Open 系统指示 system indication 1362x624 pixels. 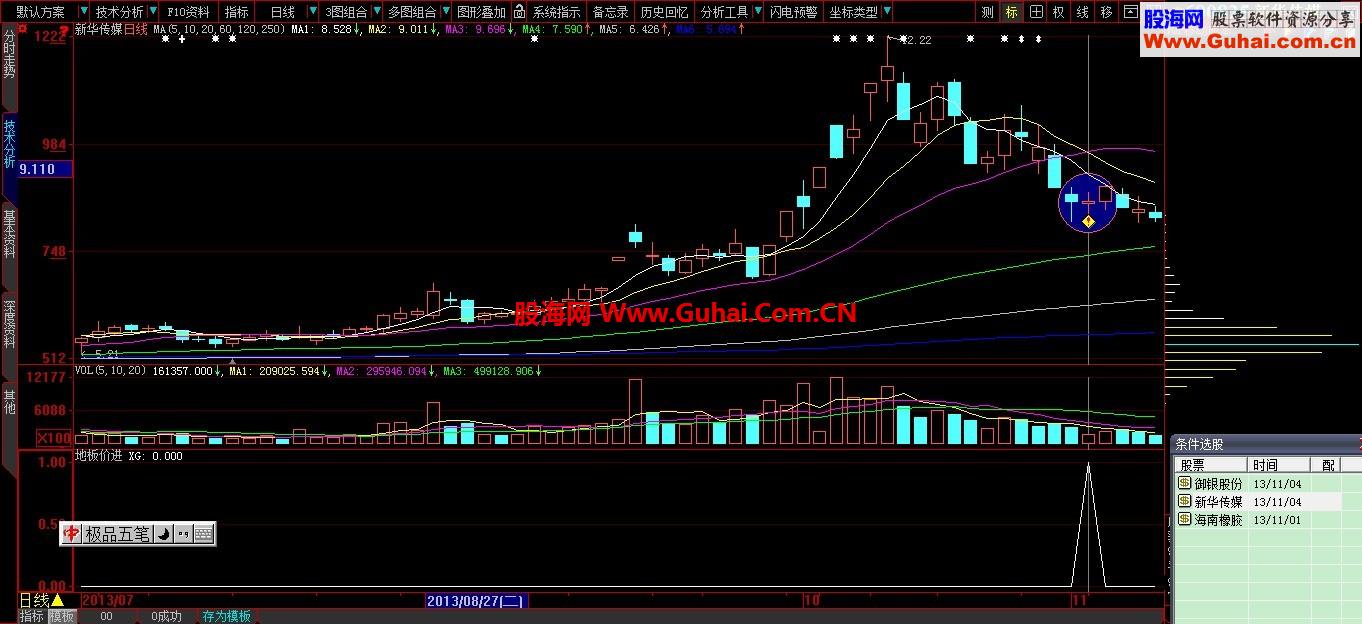click(556, 12)
